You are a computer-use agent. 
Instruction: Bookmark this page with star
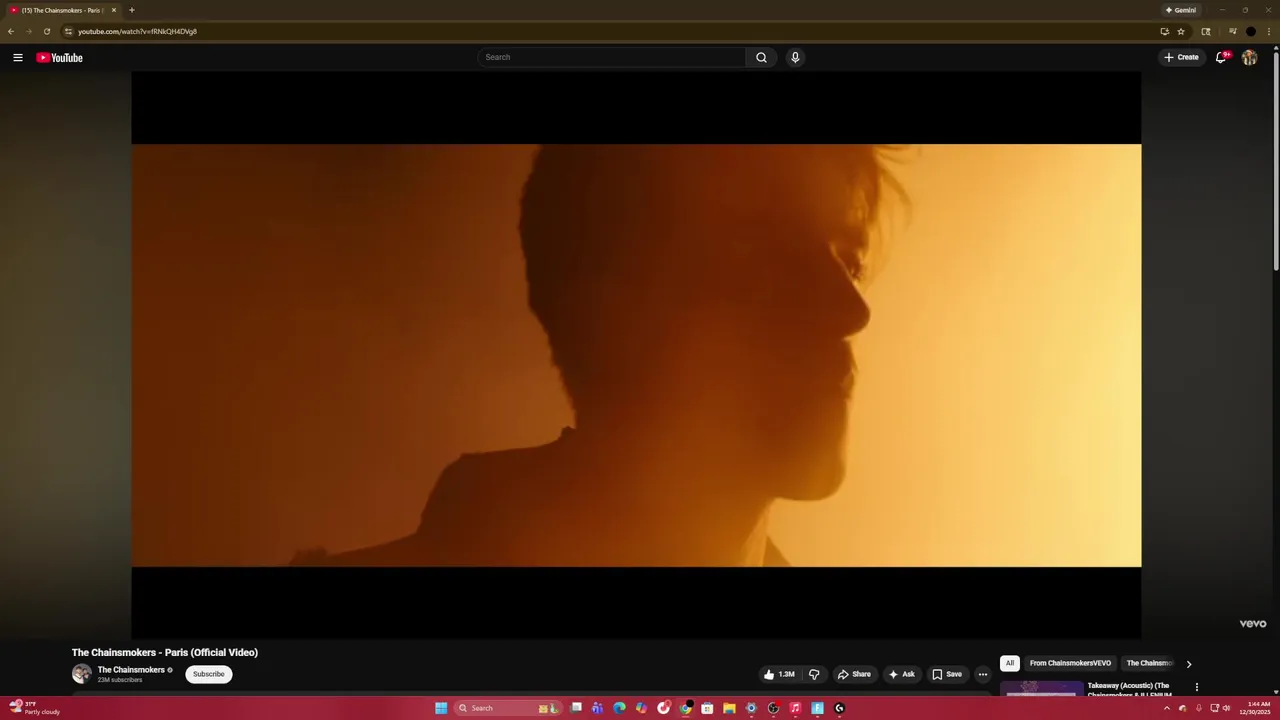click(1181, 31)
